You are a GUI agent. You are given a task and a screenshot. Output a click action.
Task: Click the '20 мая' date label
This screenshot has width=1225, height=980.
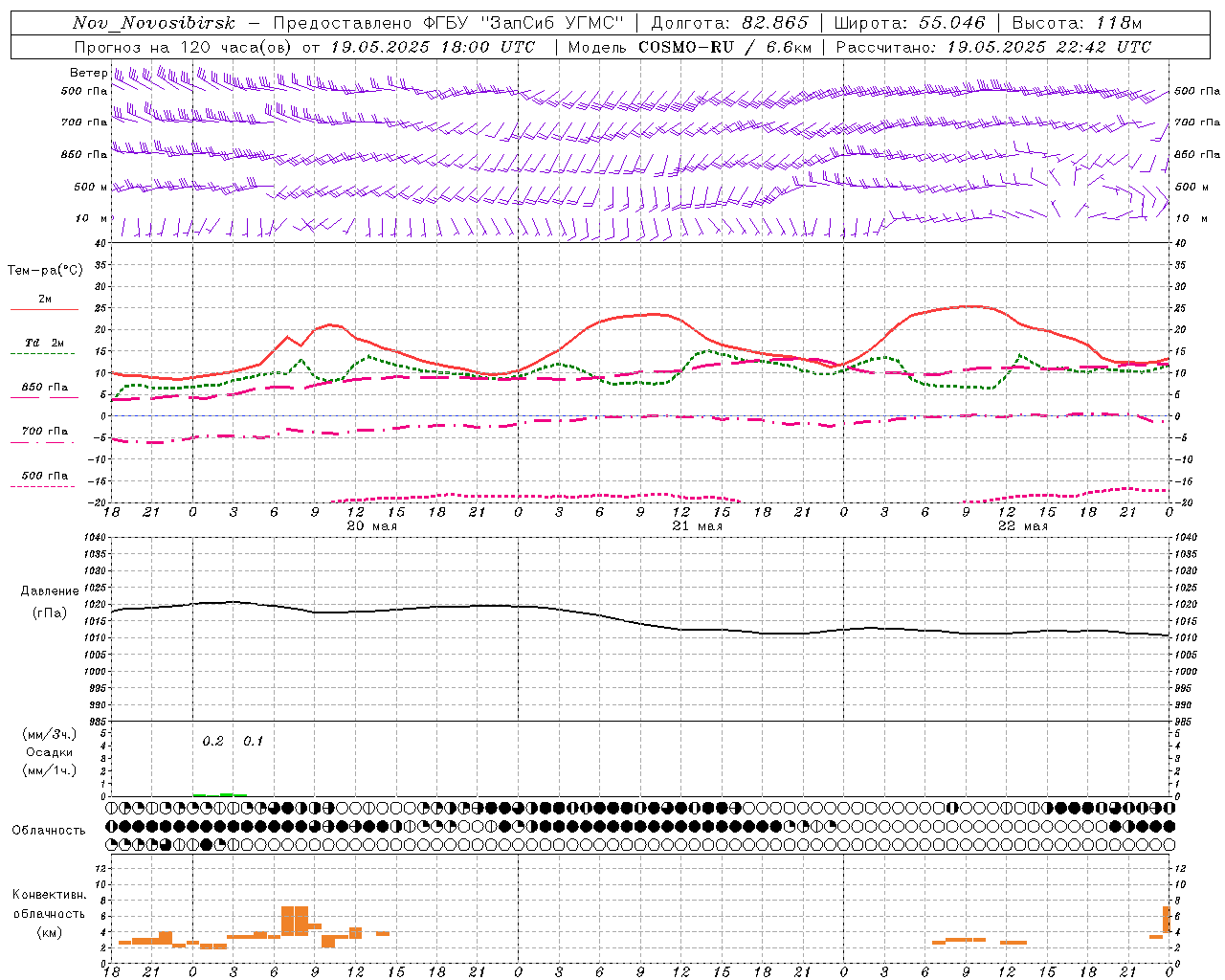(x=372, y=526)
